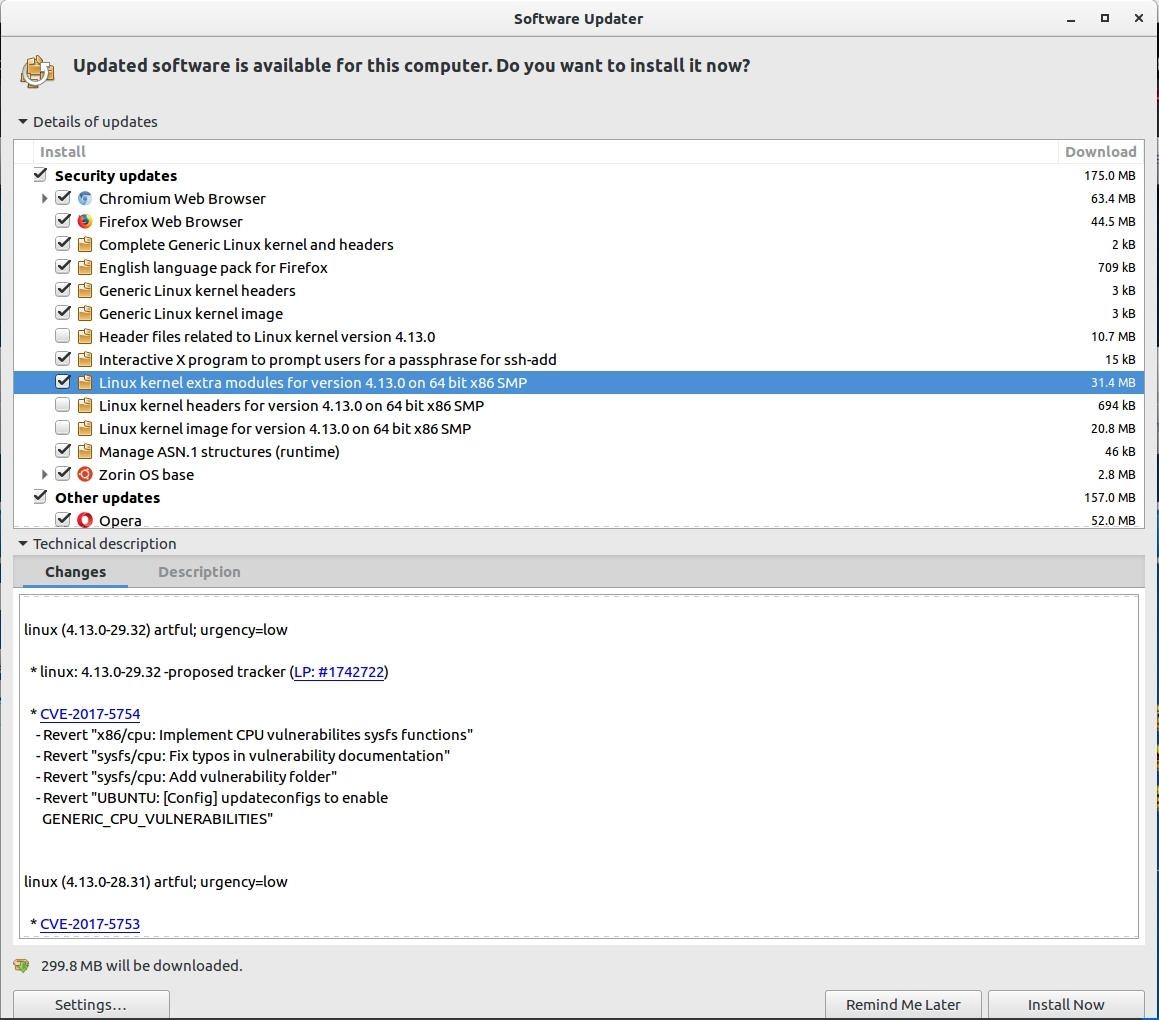This screenshot has height=1020, width=1159.
Task: Uncheck the Other updates group checkbox
Action: pyautogui.click(x=40, y=497)
